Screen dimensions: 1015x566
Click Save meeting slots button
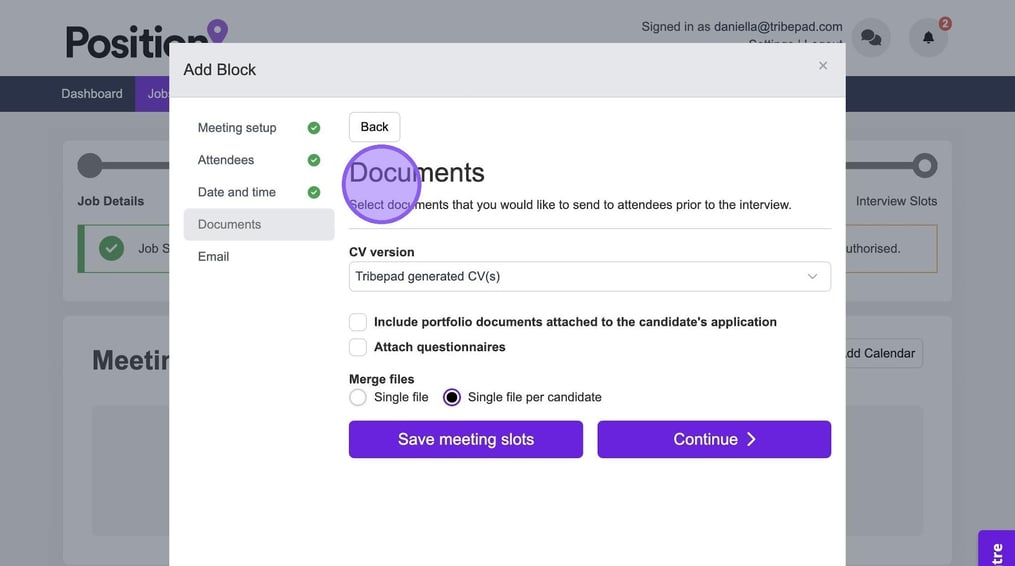[465, 439]
